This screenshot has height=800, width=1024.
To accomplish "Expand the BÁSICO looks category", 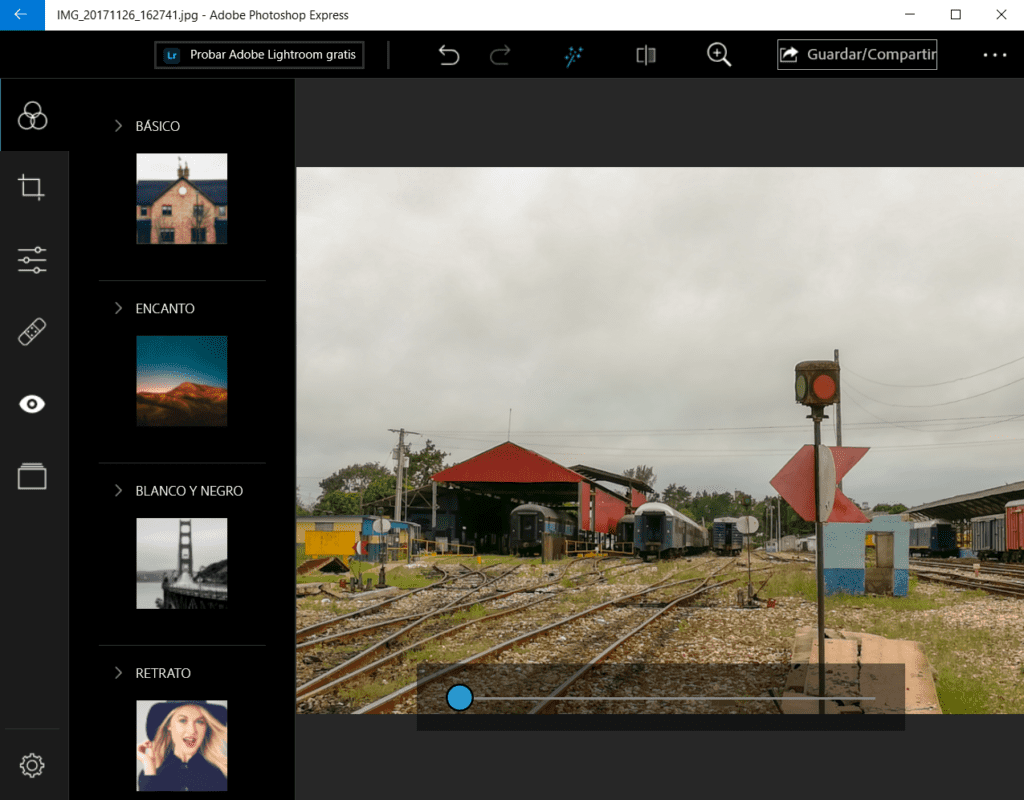I will (118, 125).
